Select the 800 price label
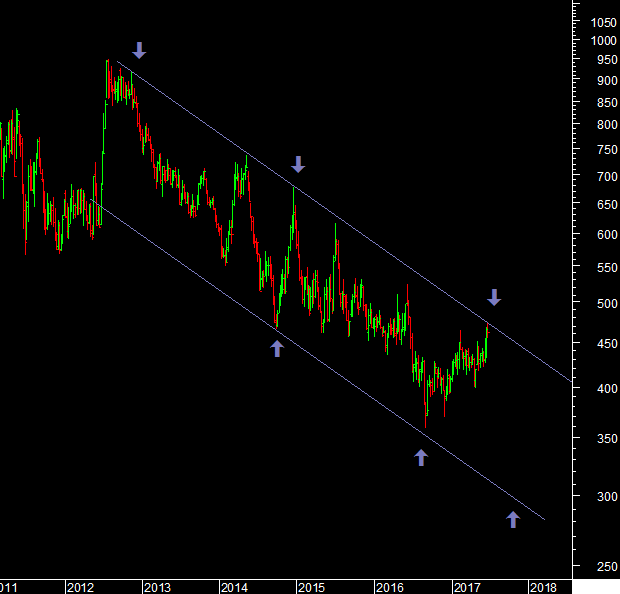620x594 pixels. click(607, 125)
